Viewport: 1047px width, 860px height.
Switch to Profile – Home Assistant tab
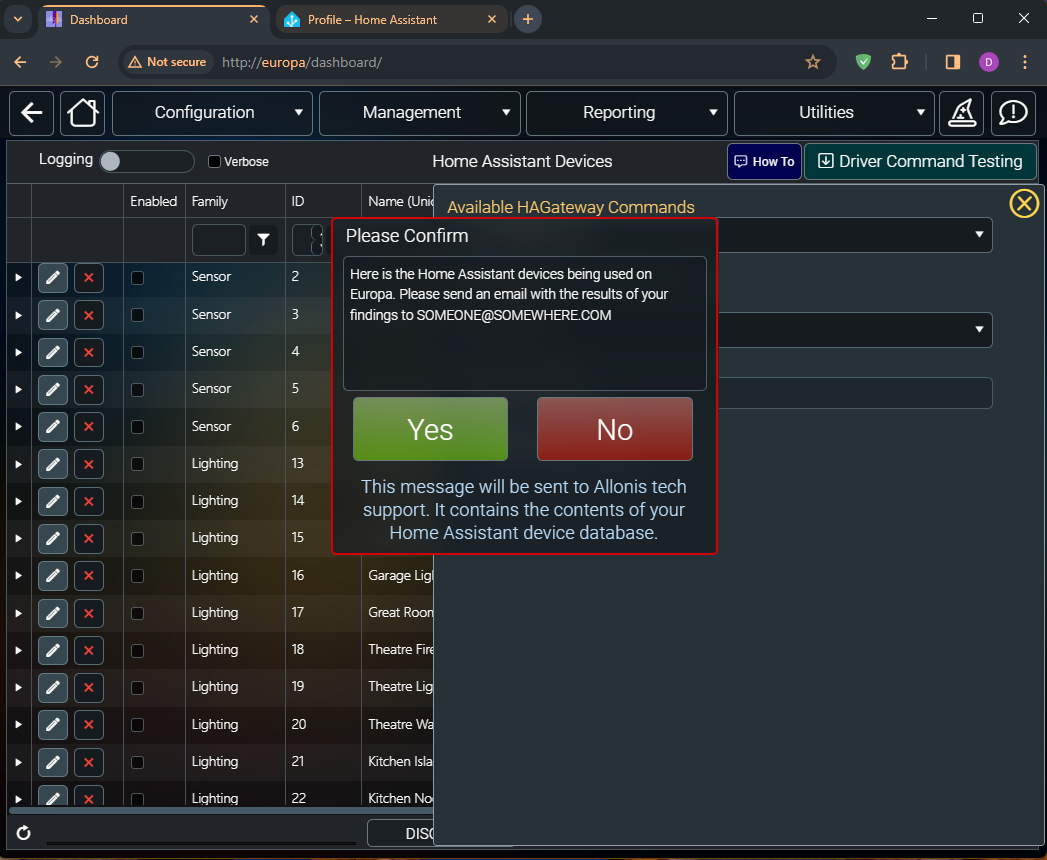[x=391, y=19]
